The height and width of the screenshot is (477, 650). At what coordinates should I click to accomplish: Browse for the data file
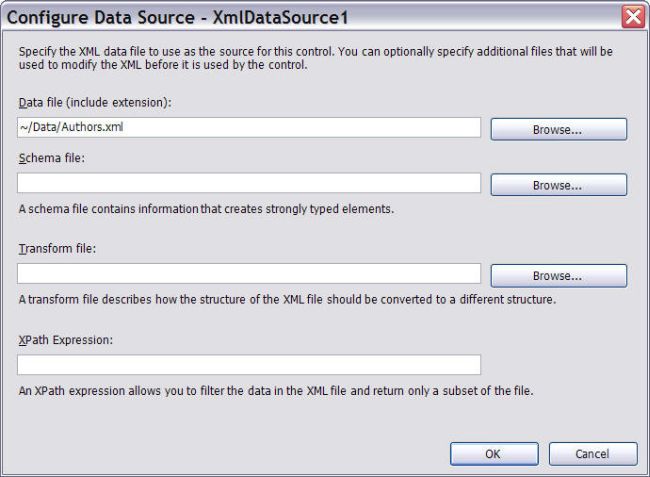click(x=557, y=130)
